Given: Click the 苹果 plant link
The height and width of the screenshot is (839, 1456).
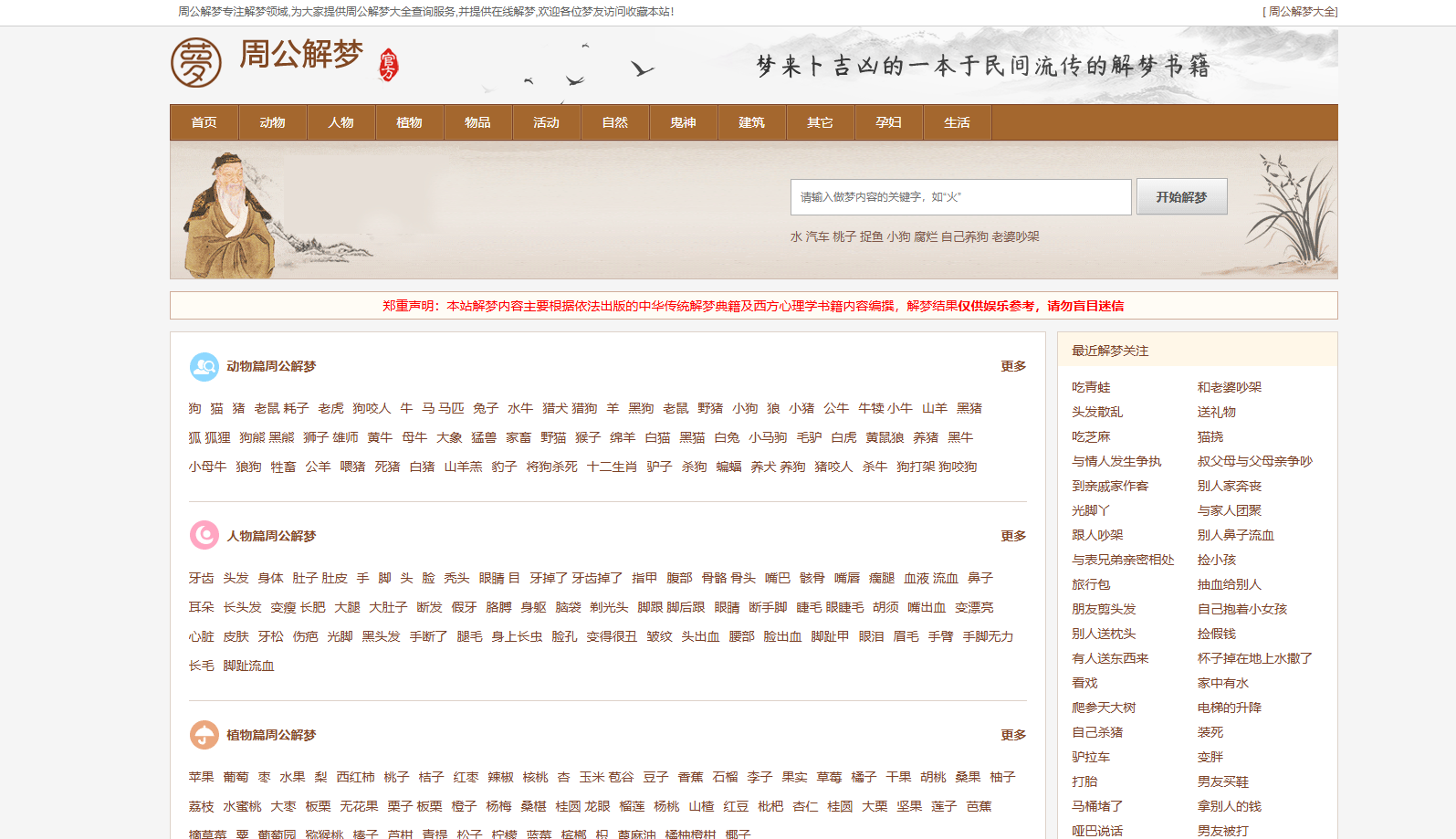Looking at the screenshot, I should [x=202, y=777].
